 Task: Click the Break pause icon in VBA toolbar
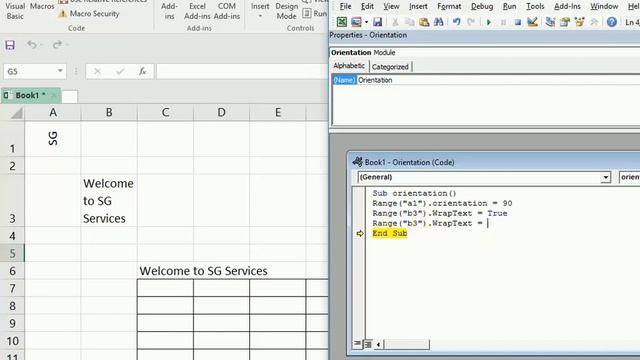[503, 22]
